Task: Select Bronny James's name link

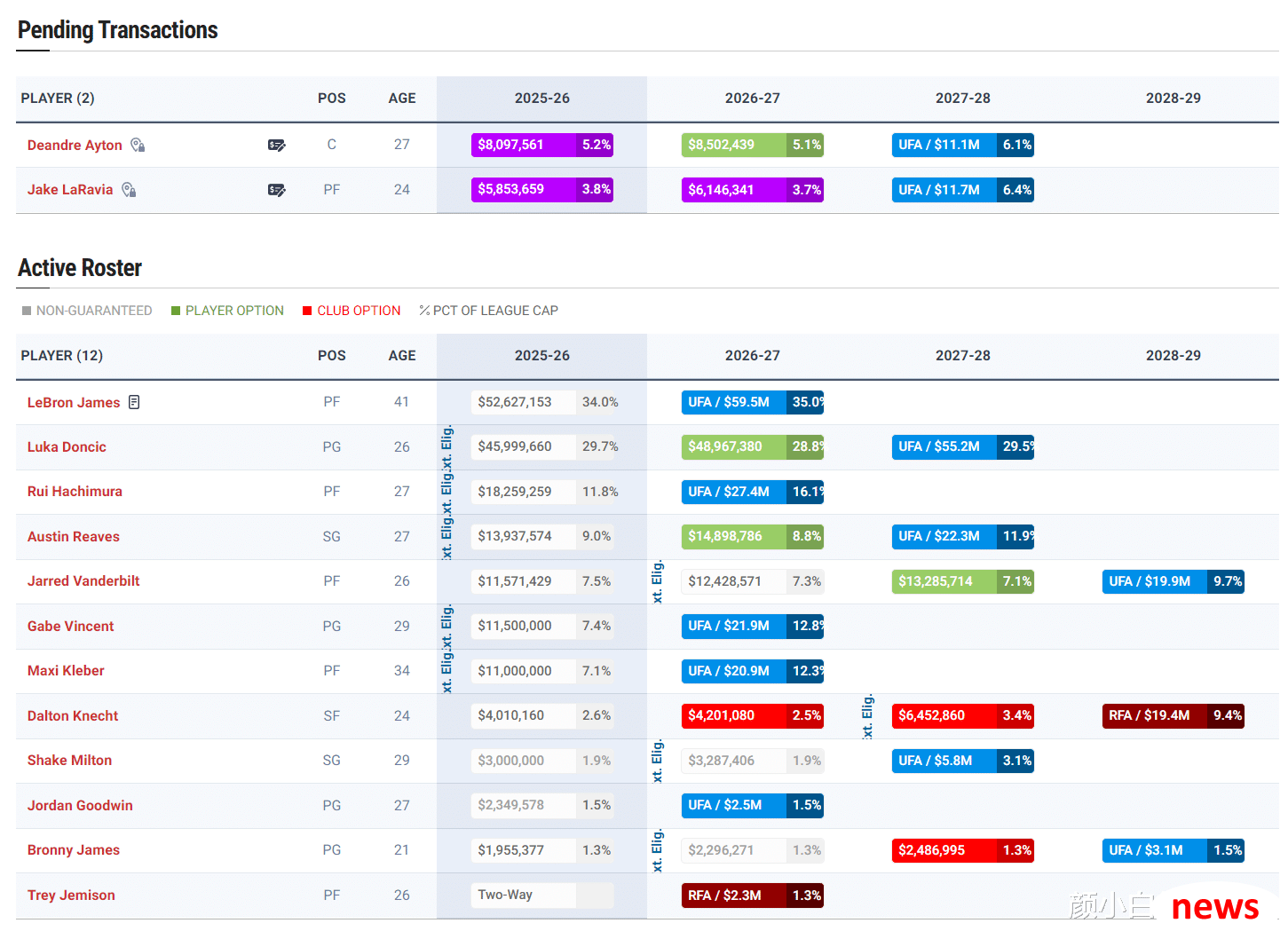Action: pos(74,849)
